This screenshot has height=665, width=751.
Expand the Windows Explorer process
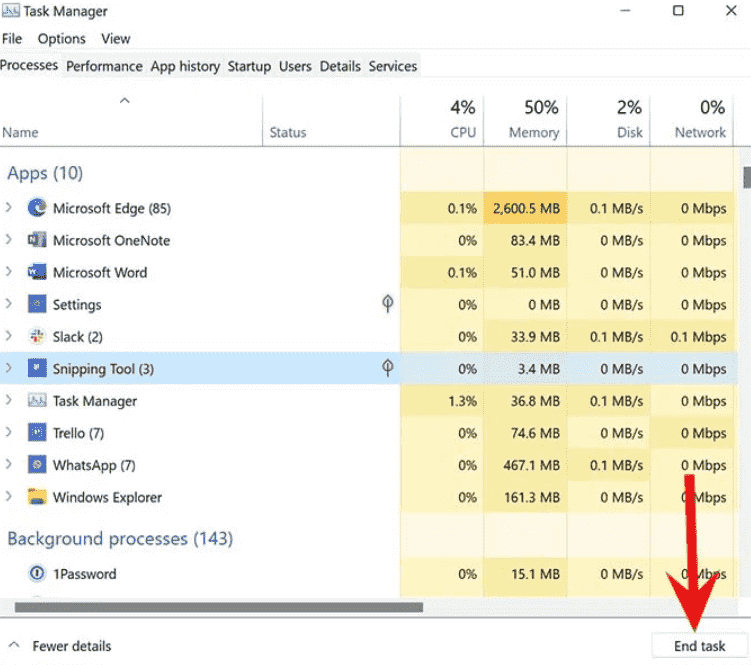click(9, 496)
